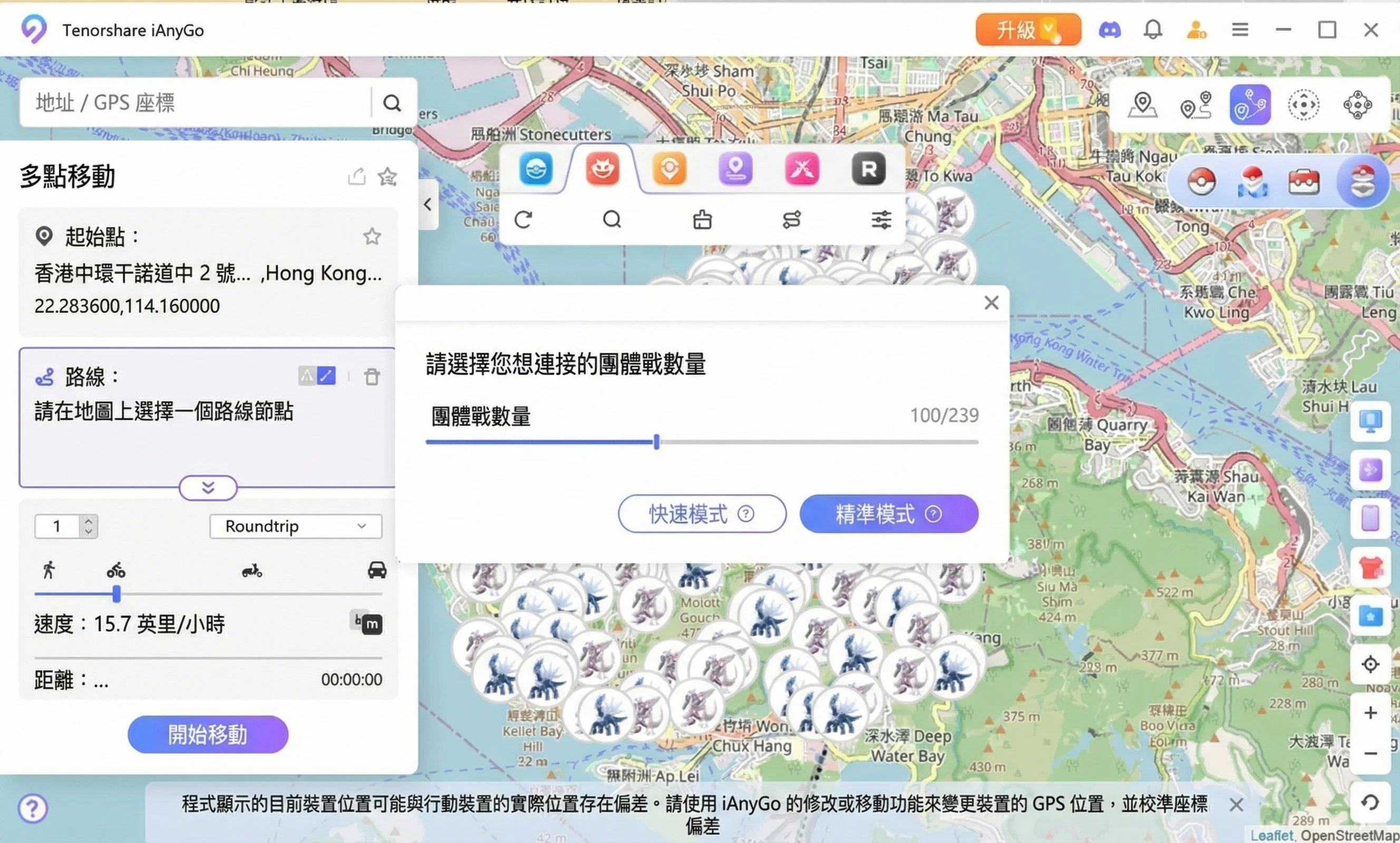The width and height of the screenshot is (1400, 843).
Task: Collapse the left side panel arrow
Action: click(428, 204)
